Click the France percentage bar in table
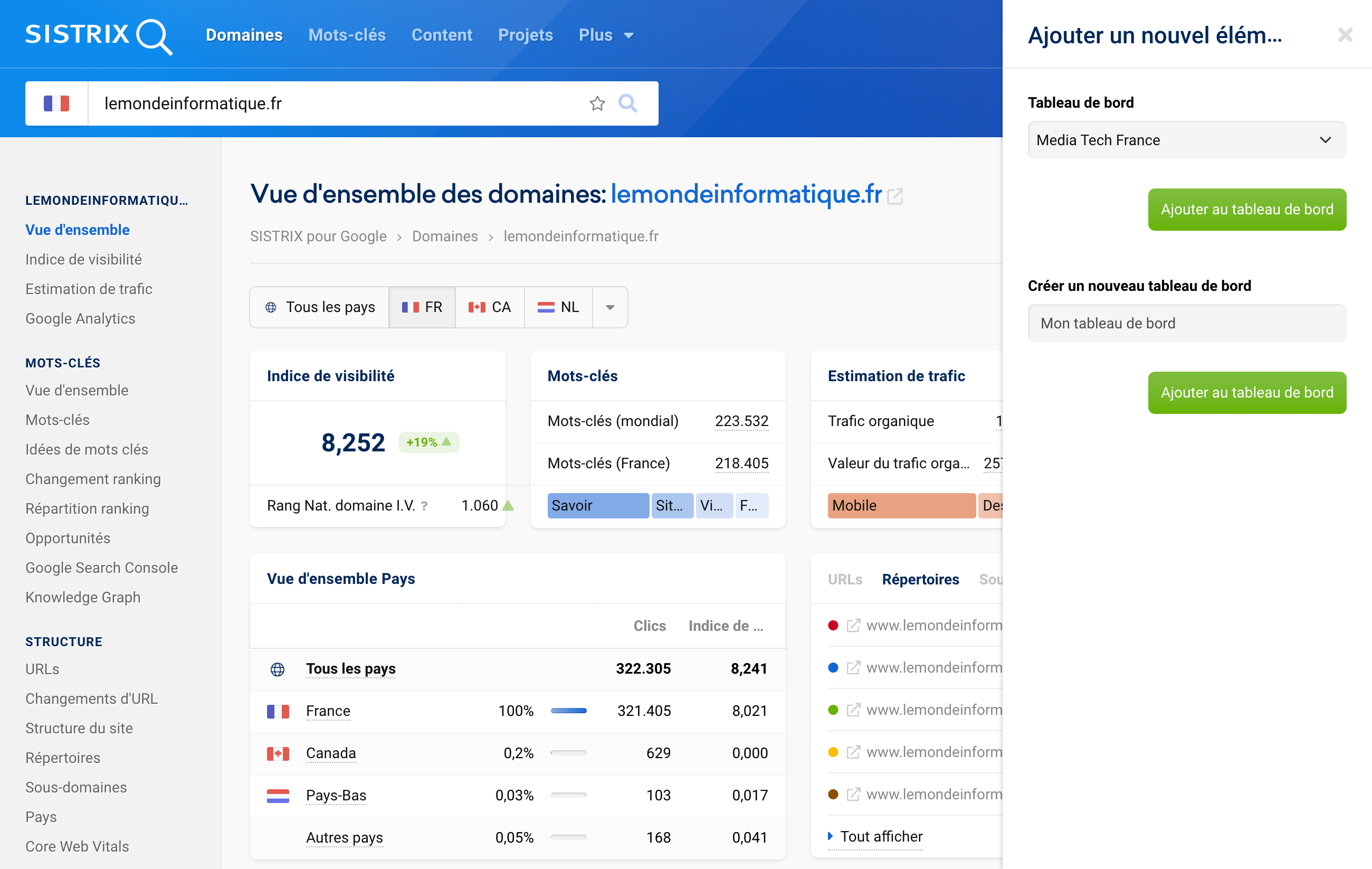This screenshot has height=869, width=1372. coord(569,711)
